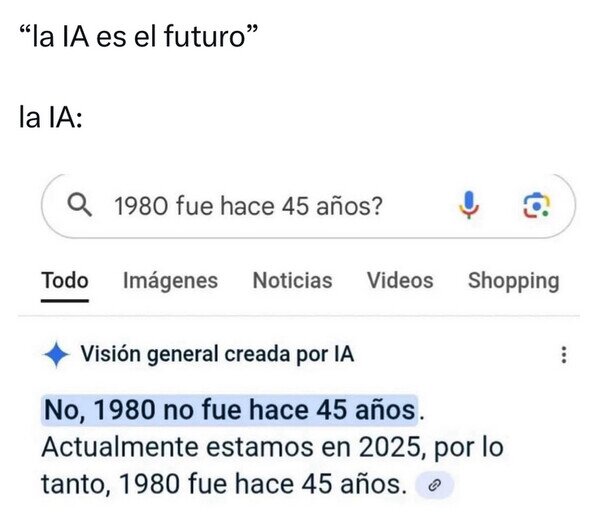The width and height of the screenshot is (600, 529).
Task: Click the magnifying glass search icon
Action: point(79,207)
